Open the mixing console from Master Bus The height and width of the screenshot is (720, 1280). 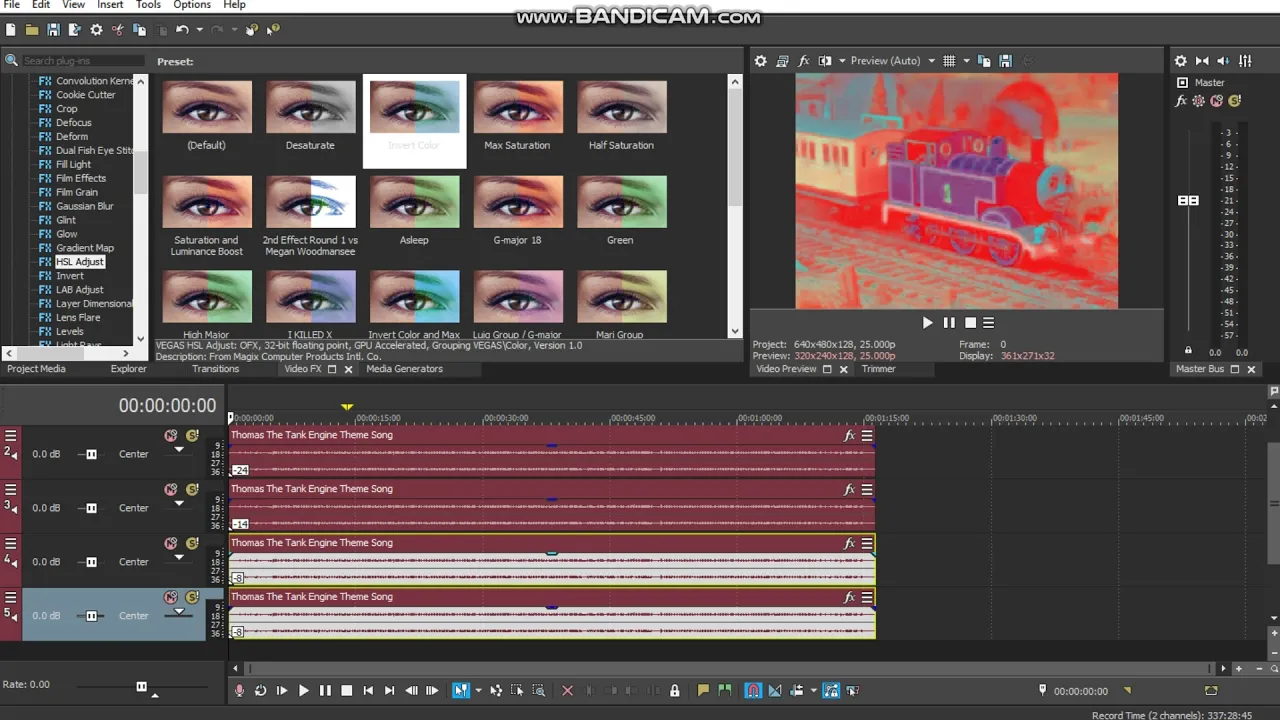pos(1246,61)
